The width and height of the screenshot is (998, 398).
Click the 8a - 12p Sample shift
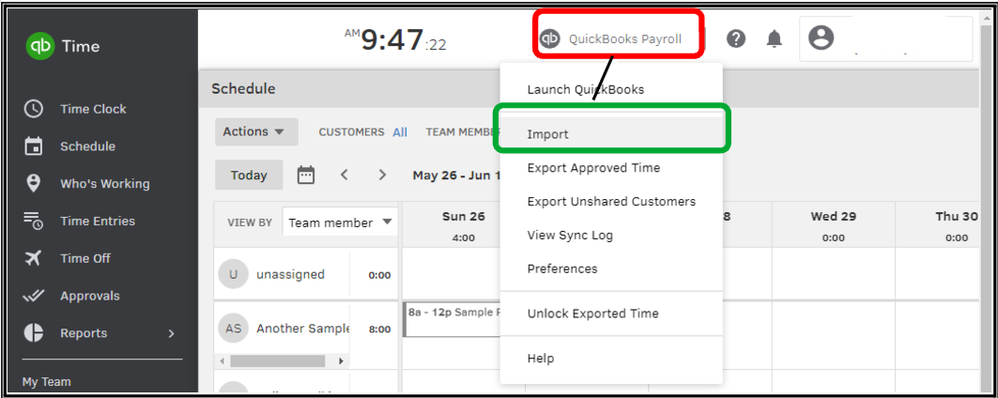tap(453, 319)
